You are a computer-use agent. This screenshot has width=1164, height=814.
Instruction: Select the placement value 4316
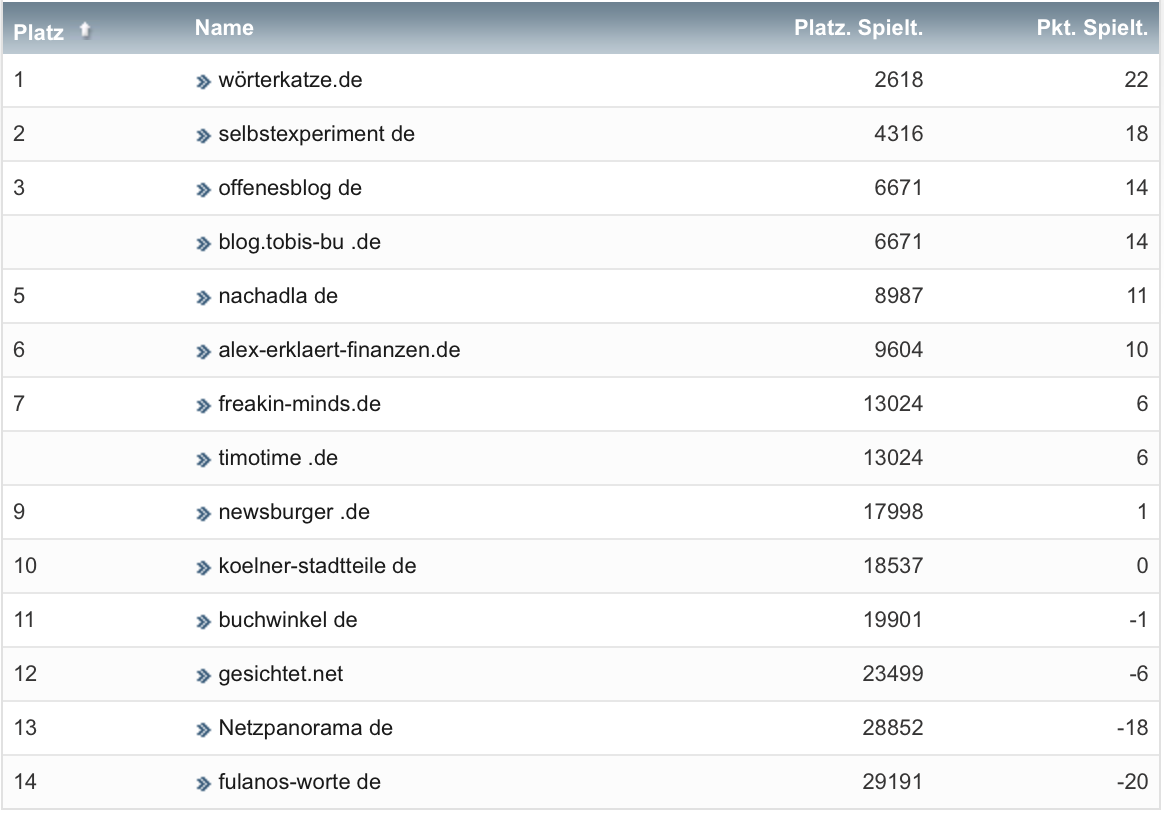pos(898,134)
